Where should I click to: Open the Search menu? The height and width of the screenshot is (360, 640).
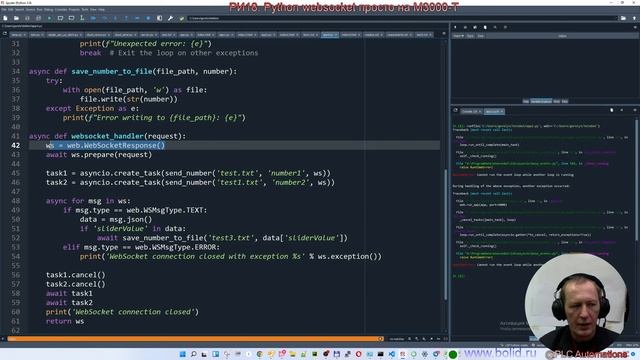pyautogui.click(x=19, y=9)
